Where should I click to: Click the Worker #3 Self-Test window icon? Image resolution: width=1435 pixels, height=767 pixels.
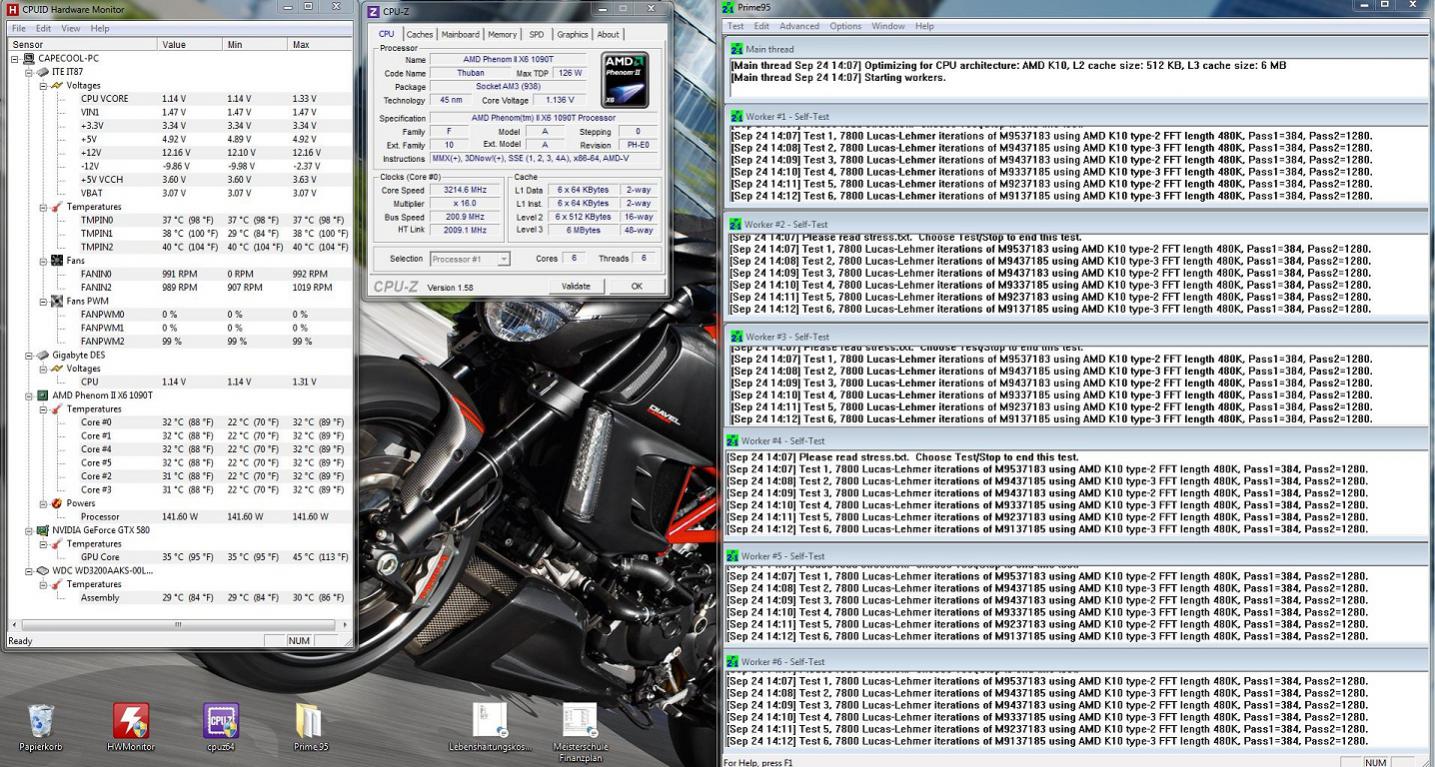tap(737, 336)
